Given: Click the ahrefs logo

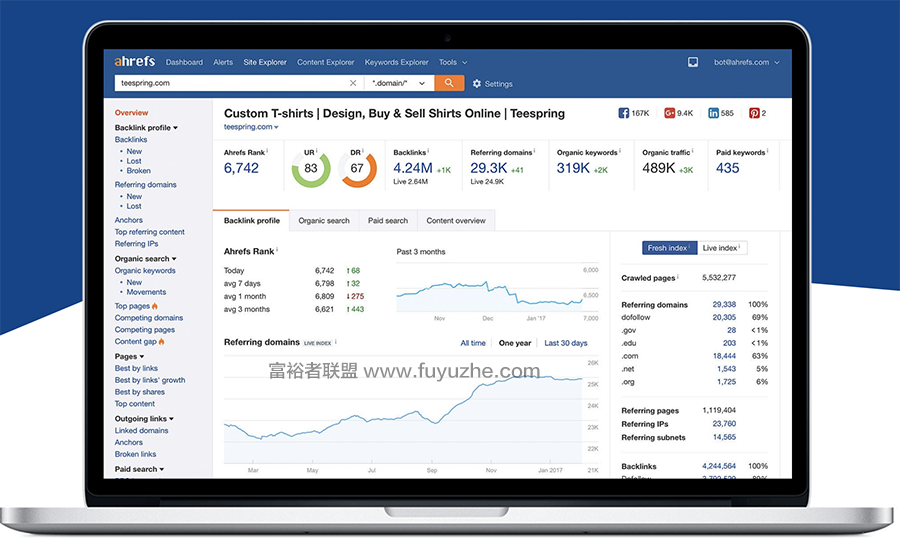Looking at the screenshot, I should [x=134, y=61].
